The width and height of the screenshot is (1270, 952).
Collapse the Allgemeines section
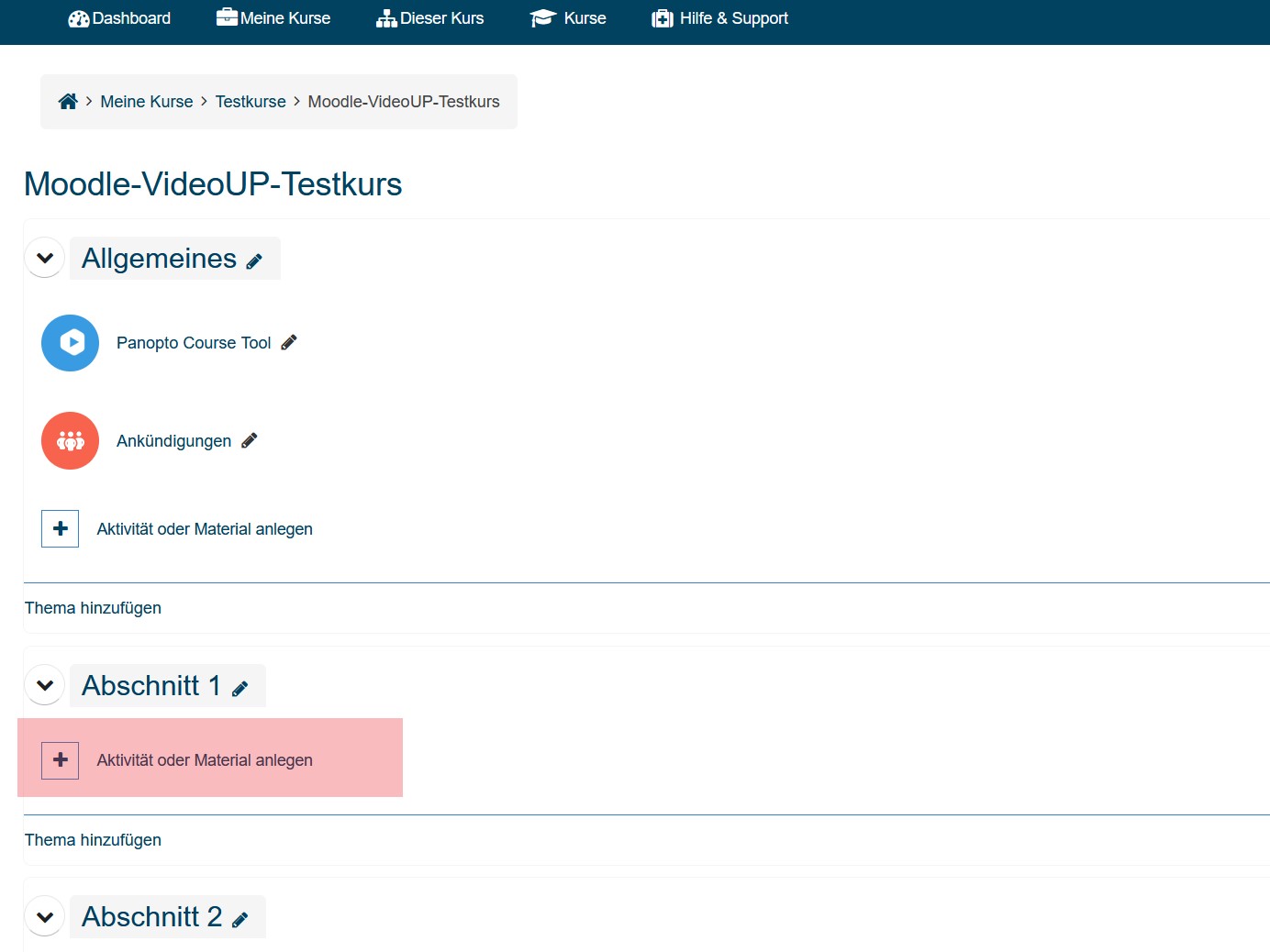[x=44, y=259]
